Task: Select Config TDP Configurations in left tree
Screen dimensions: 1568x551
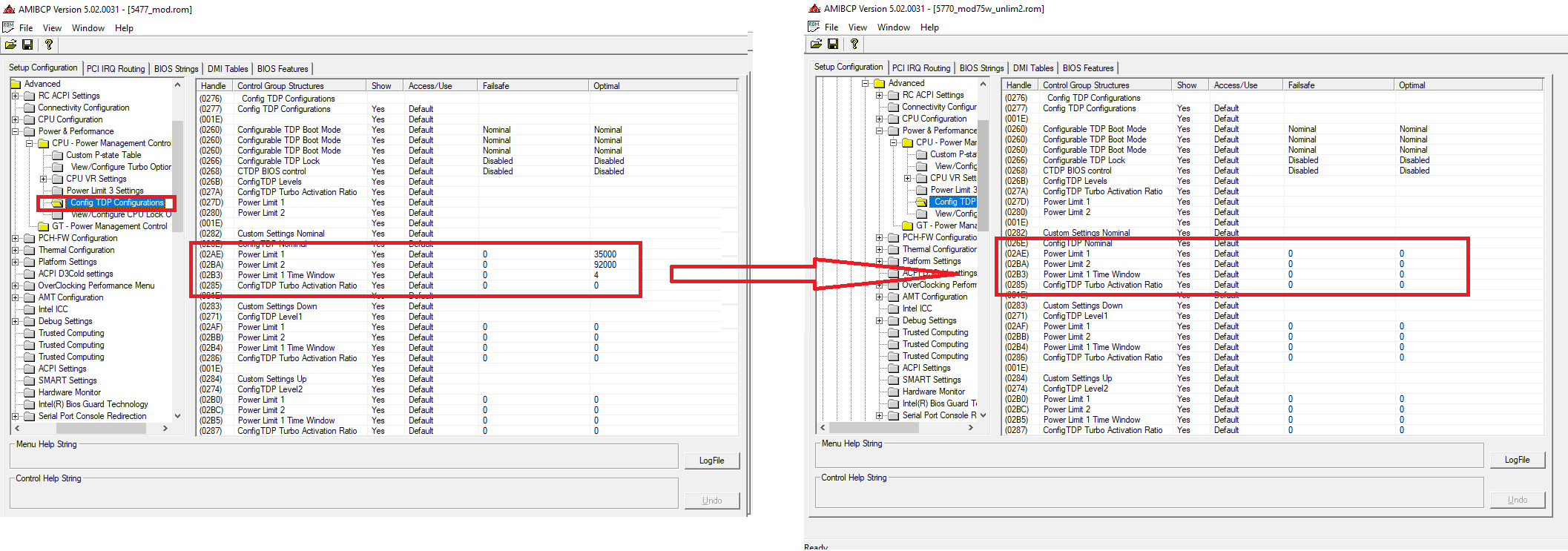Action: (x=116, y=202)
